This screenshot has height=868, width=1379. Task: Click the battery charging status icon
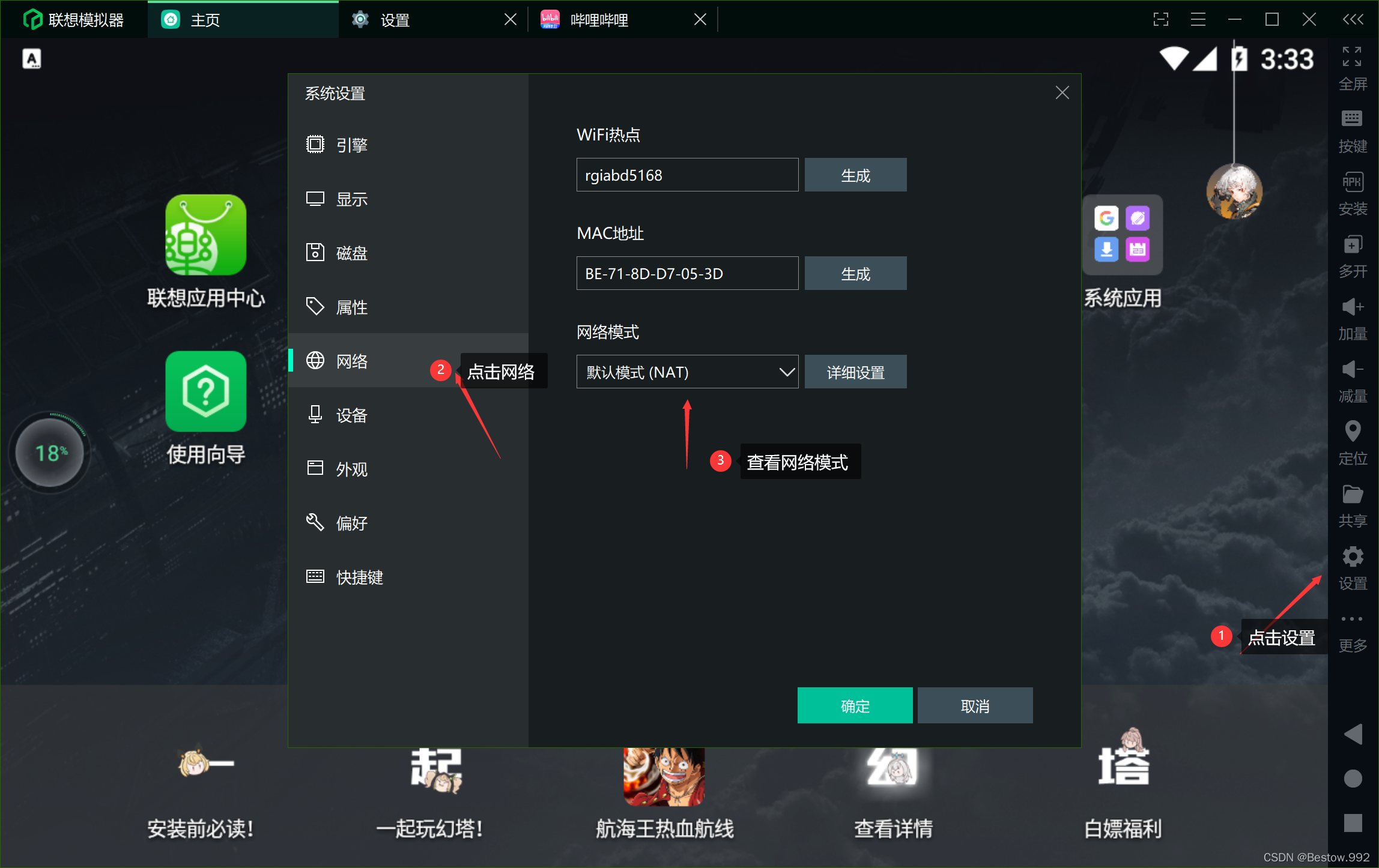click(1238, 59)
